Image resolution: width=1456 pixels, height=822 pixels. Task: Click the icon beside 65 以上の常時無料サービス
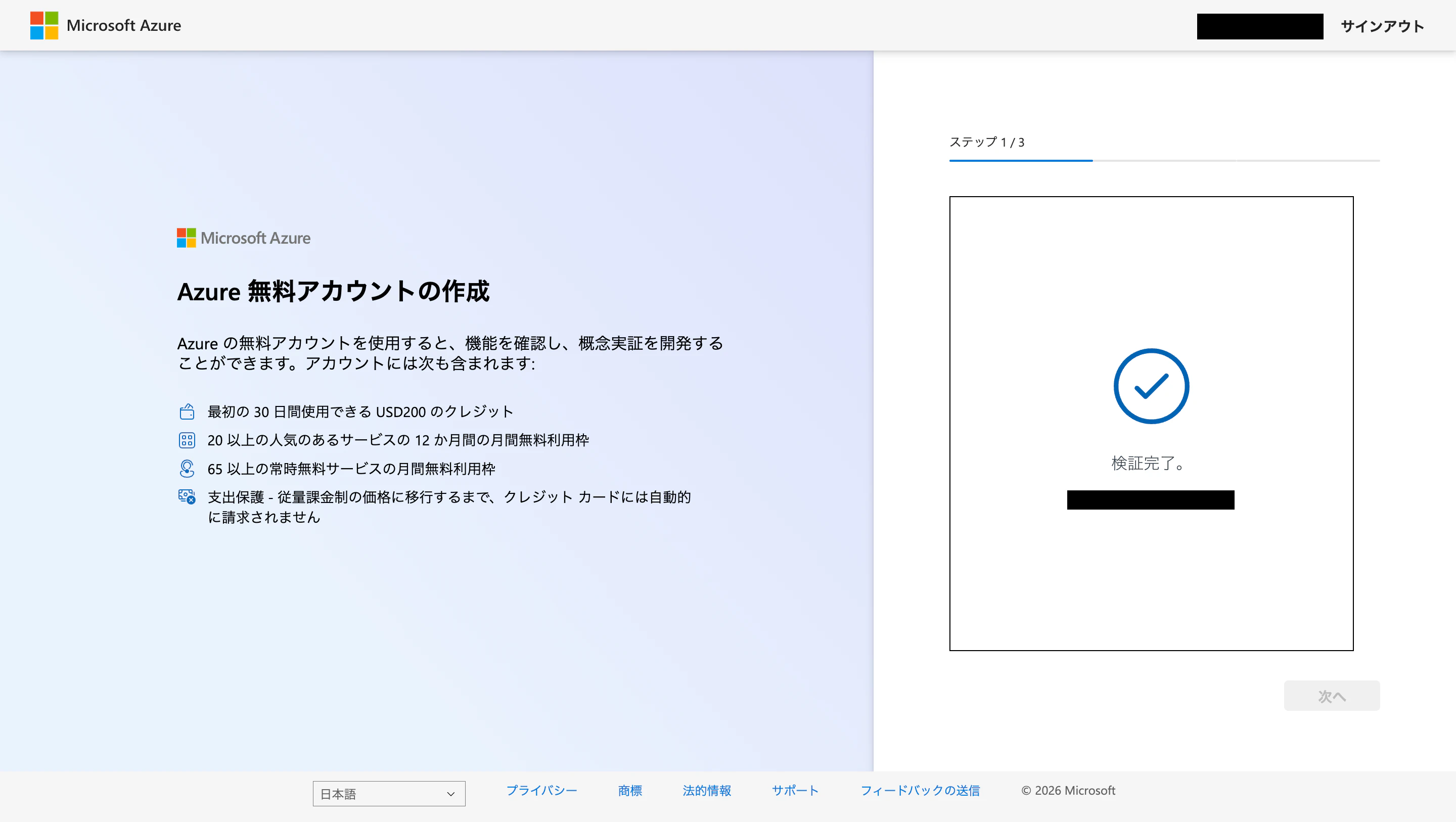coord(187,469)
